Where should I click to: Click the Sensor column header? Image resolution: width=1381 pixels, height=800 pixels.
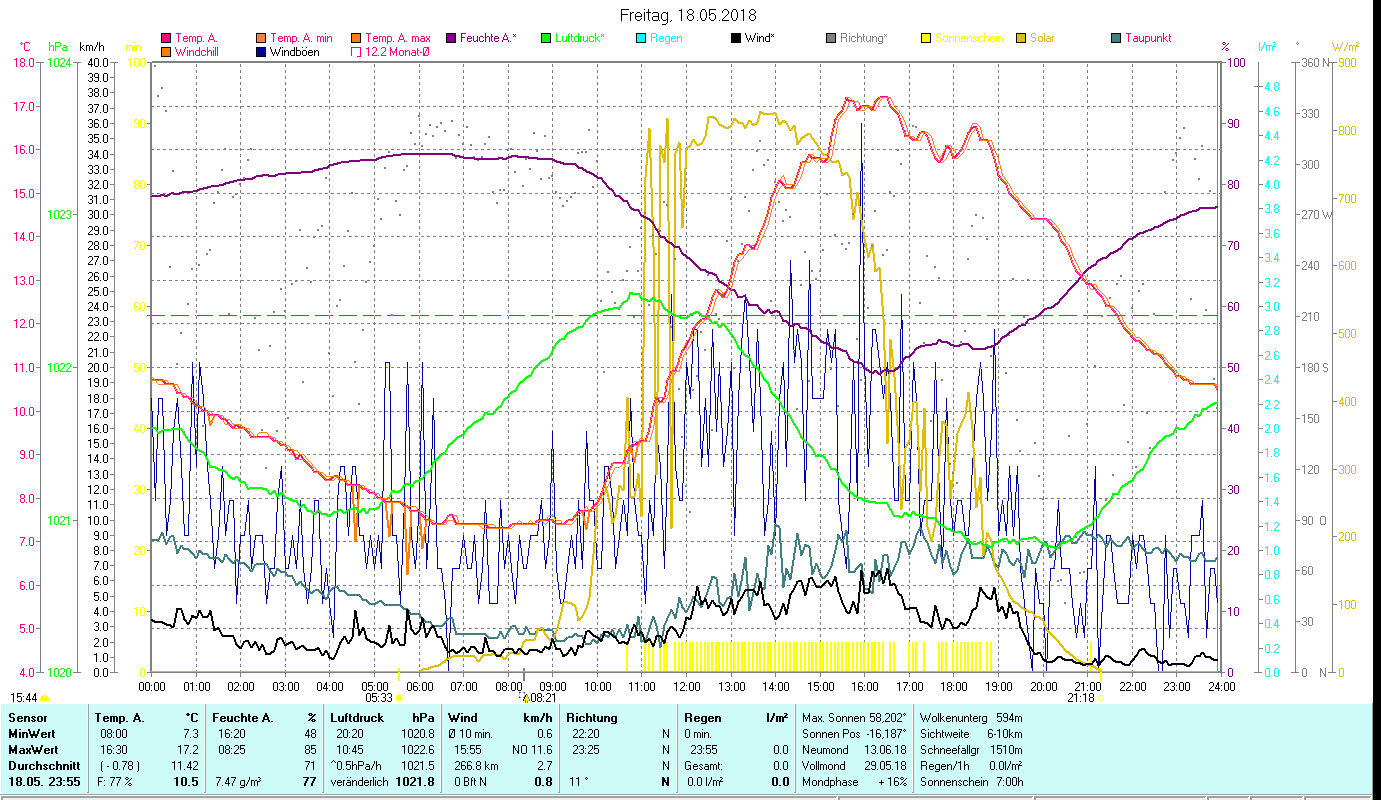27,718
